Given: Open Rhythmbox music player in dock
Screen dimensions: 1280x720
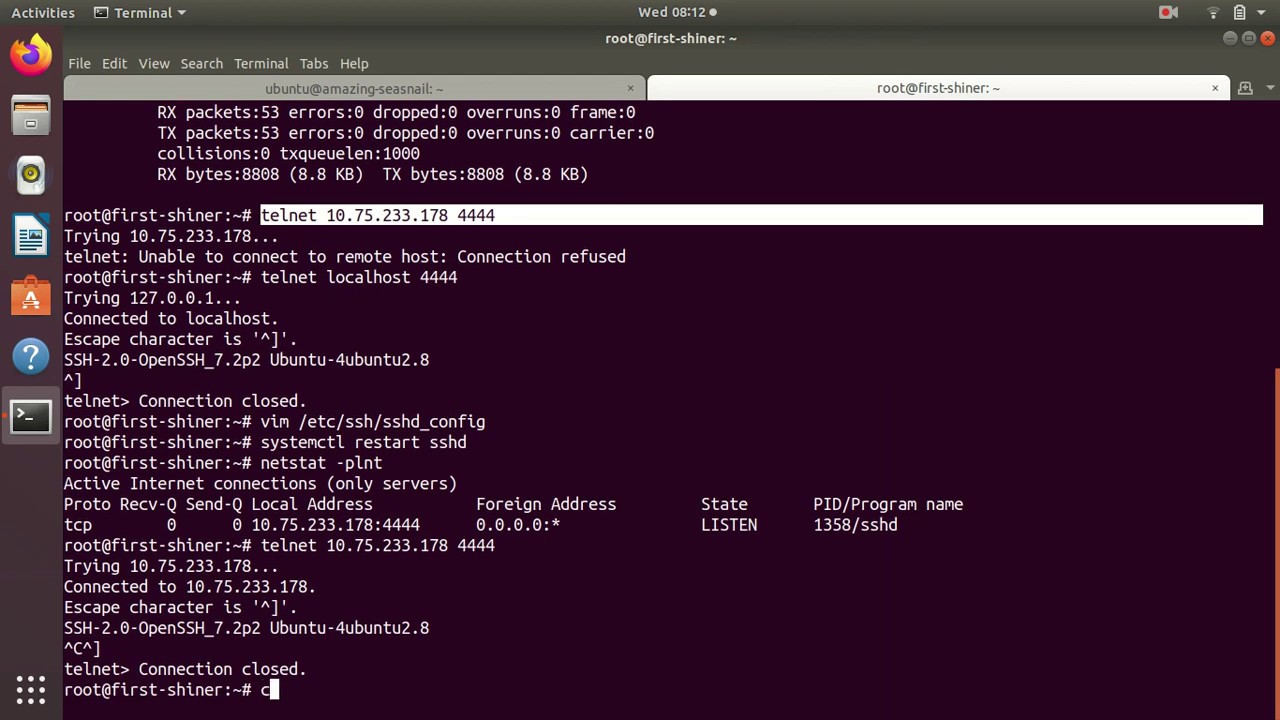Looking at the screenshot, I should tap(31, 175).
